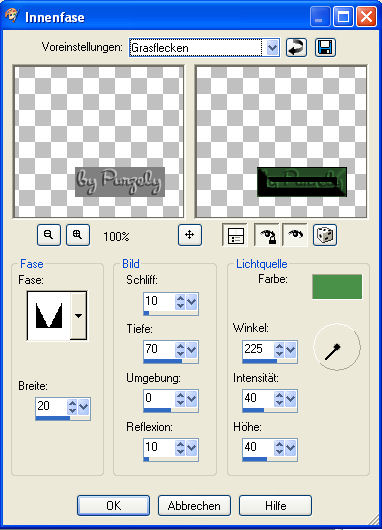Click the proof eye icon

click(295, 235)
